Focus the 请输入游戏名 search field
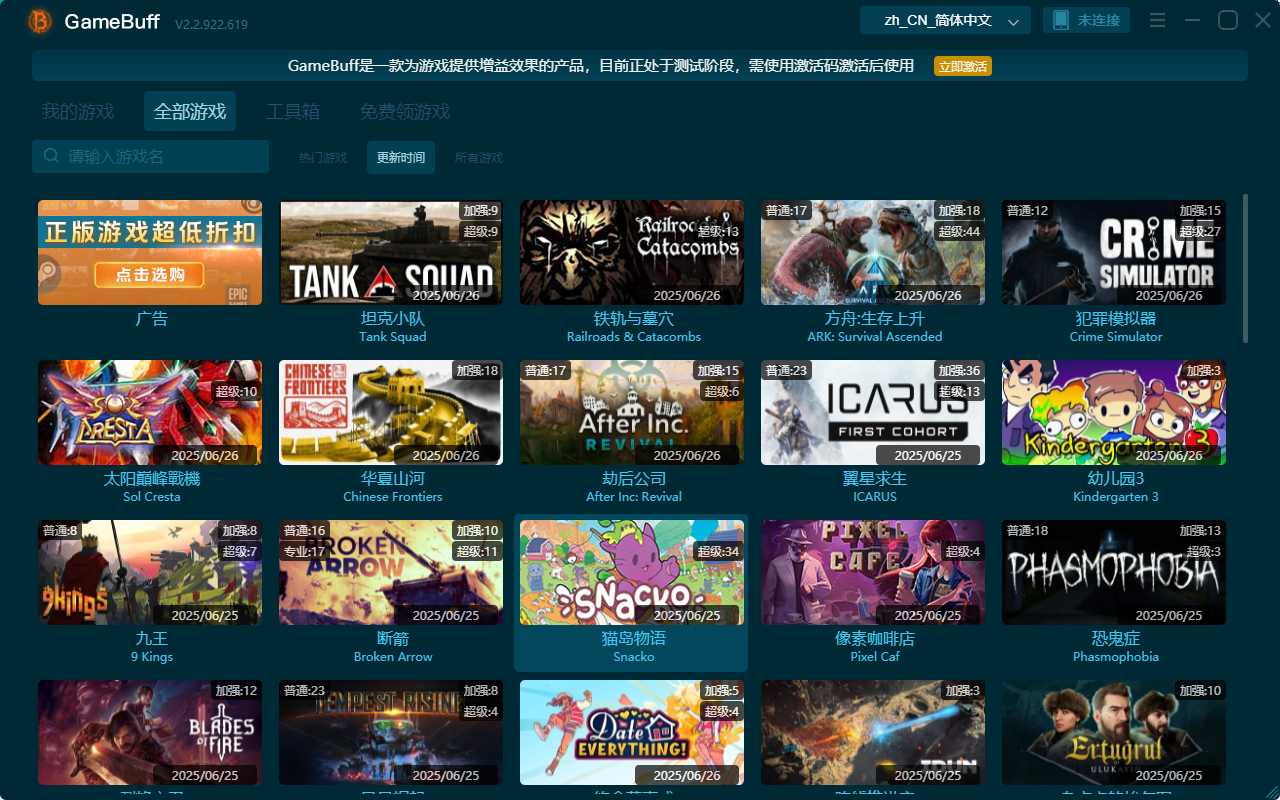1280x800 pixels. 150,157
